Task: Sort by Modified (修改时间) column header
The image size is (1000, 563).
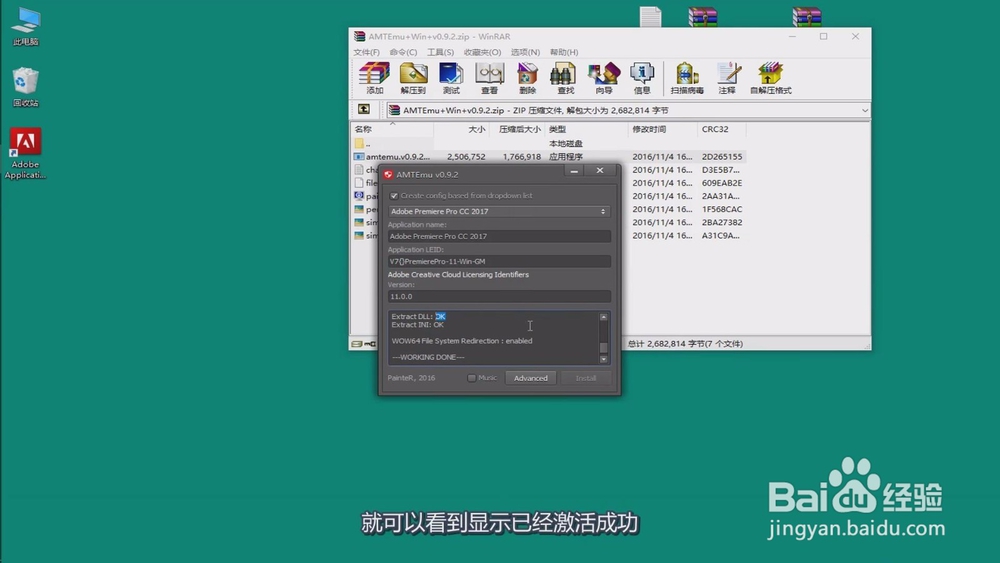Action: (x=663, y=129)
